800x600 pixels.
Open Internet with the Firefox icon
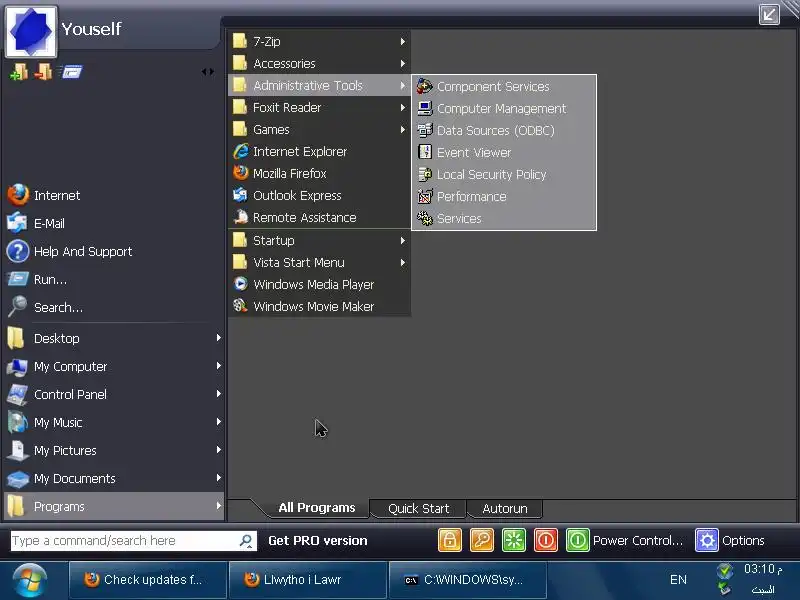point(44,195)
